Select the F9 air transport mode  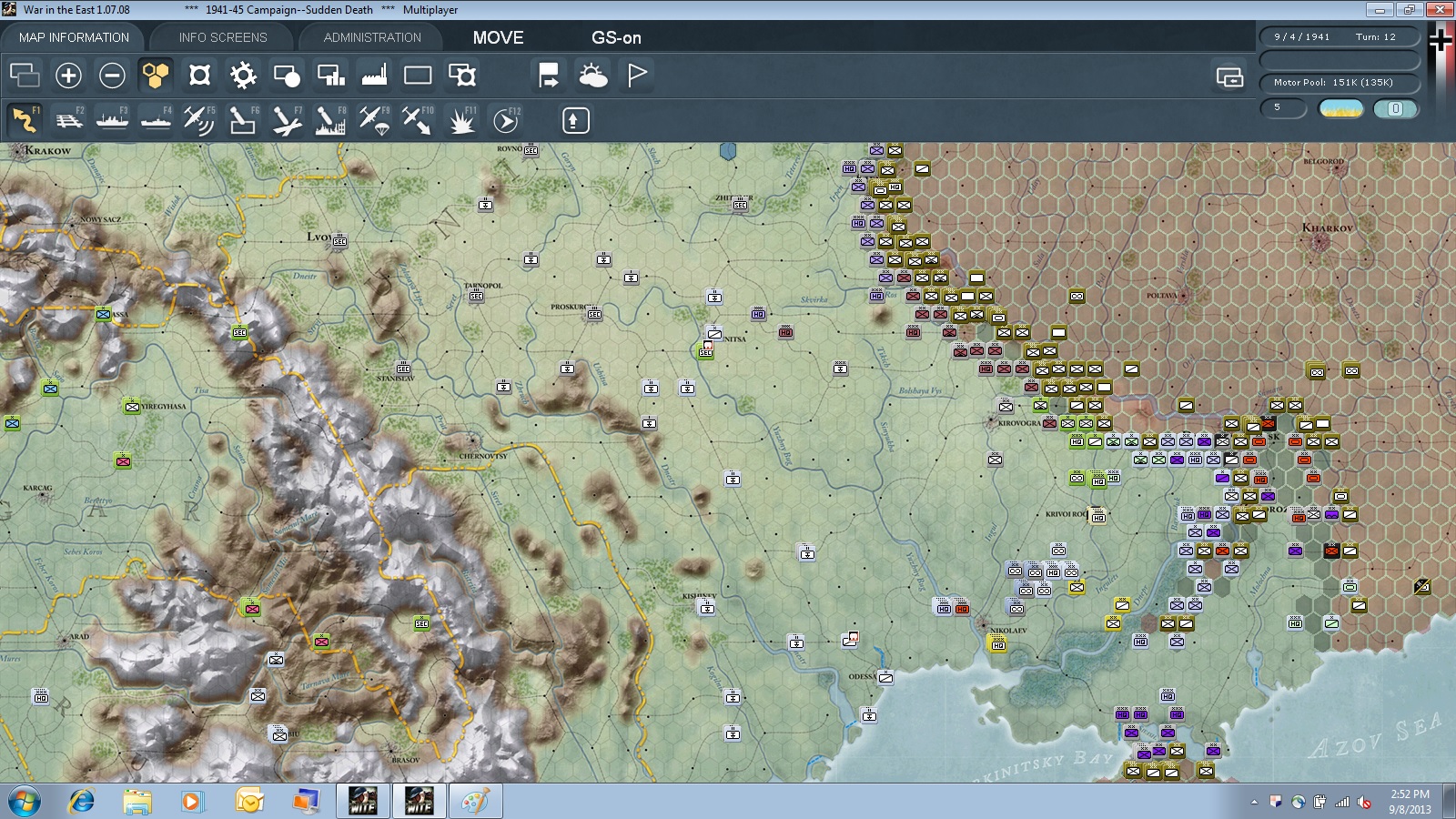click(x=374, y=120)
